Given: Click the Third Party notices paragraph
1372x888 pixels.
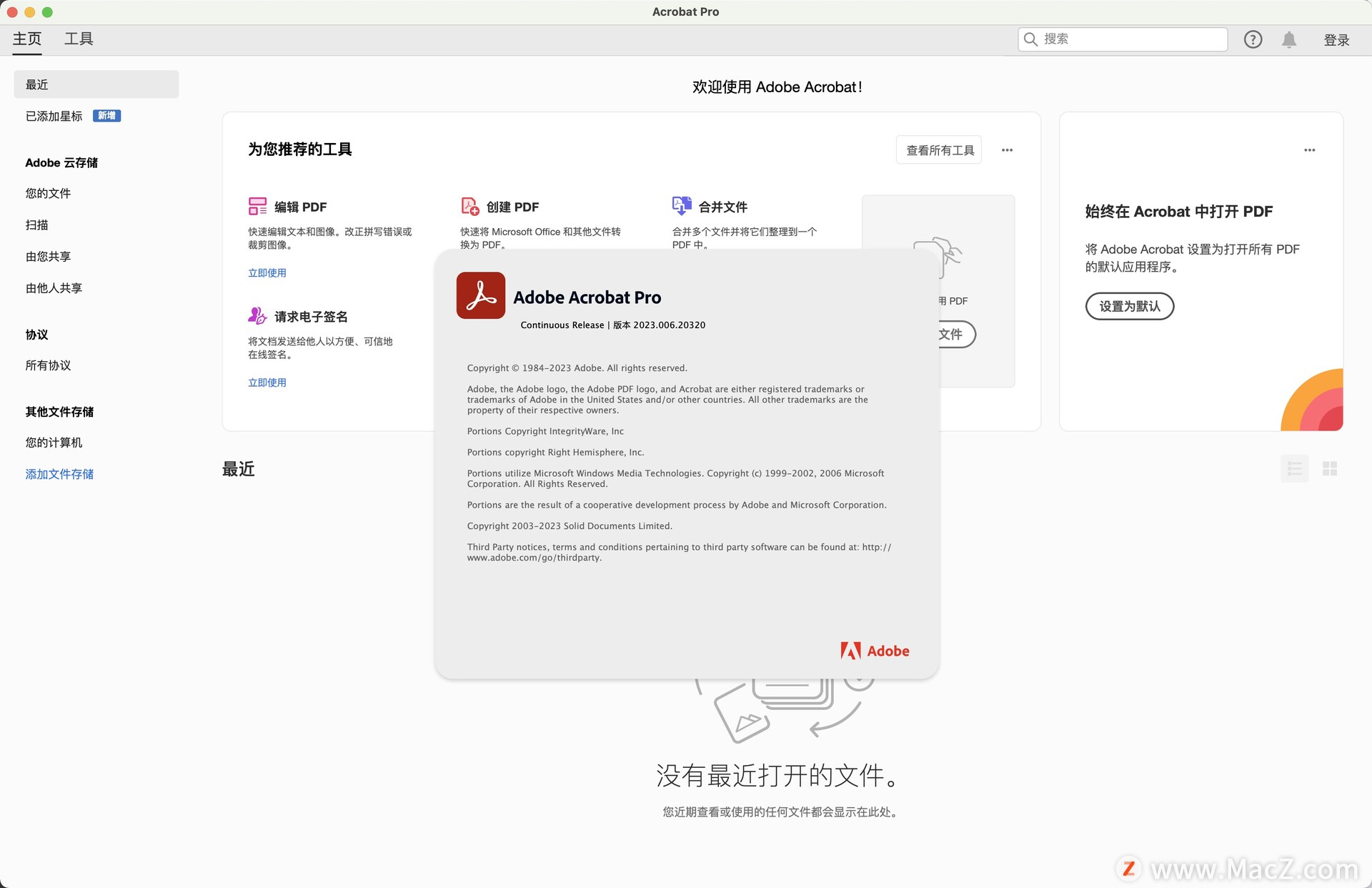Looking at the screenshot, I should (680, 552).
